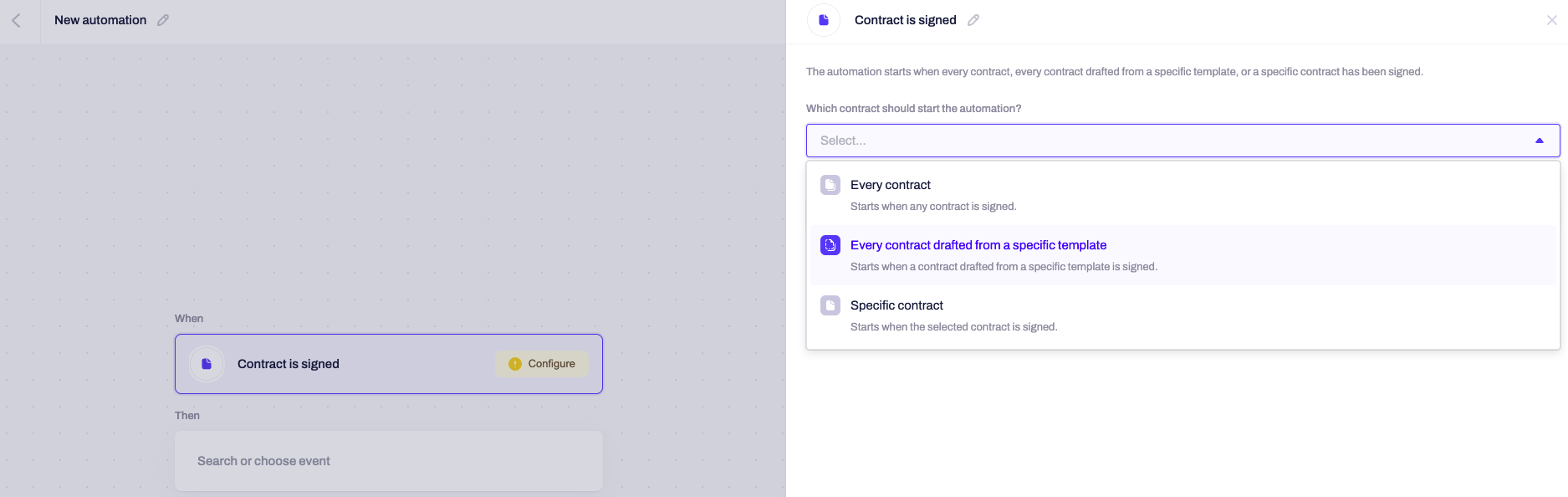Click the specific template option icon
This screenshot has width=1568, height=497.
[830, 245]
